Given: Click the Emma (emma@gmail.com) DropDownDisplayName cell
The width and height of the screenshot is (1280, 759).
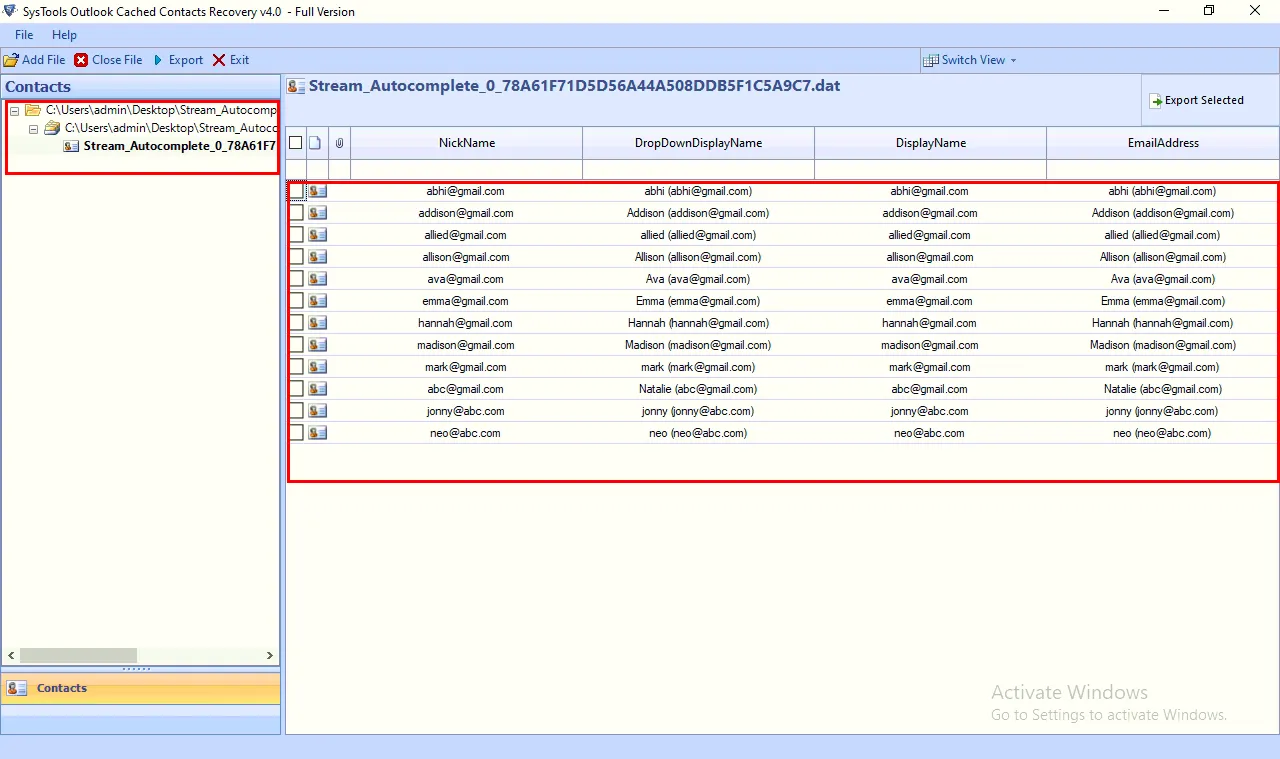Looking at the screenshot, I should 698,301.
